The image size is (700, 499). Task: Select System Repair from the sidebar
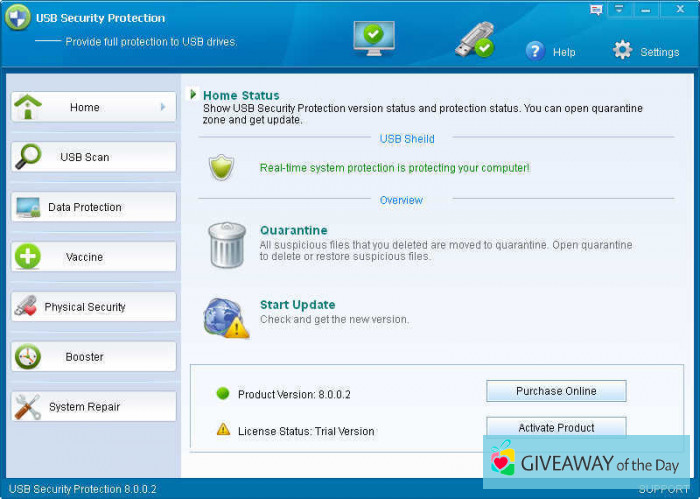pos(93,407)
